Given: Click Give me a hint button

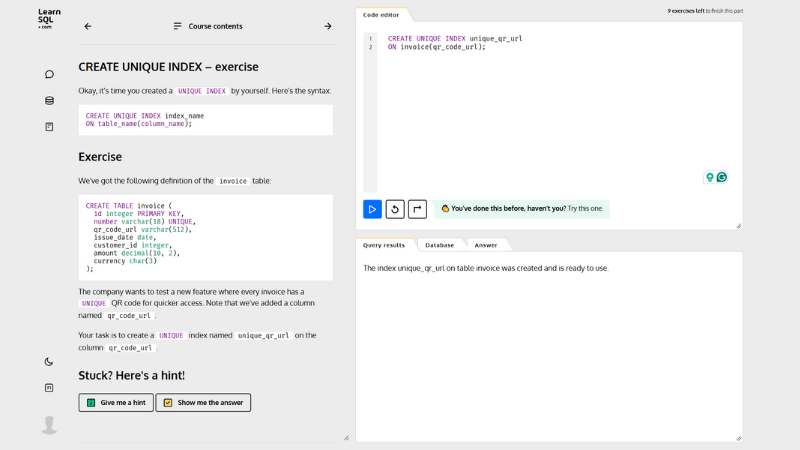Looking at the screenshot, I should [x=116, y=403].
